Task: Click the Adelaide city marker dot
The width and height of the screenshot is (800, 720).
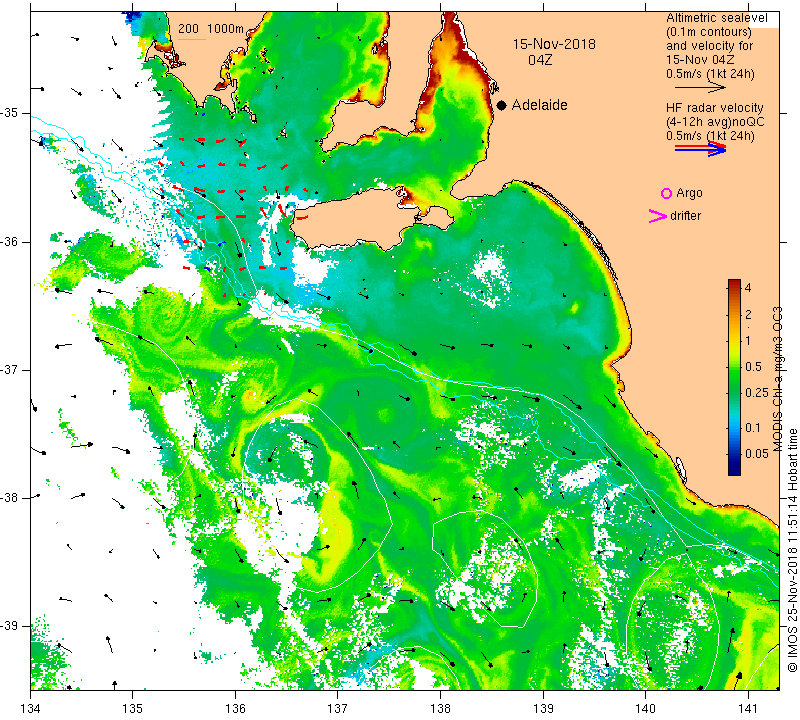Action: pyautogui.click(x=502, y=105)
